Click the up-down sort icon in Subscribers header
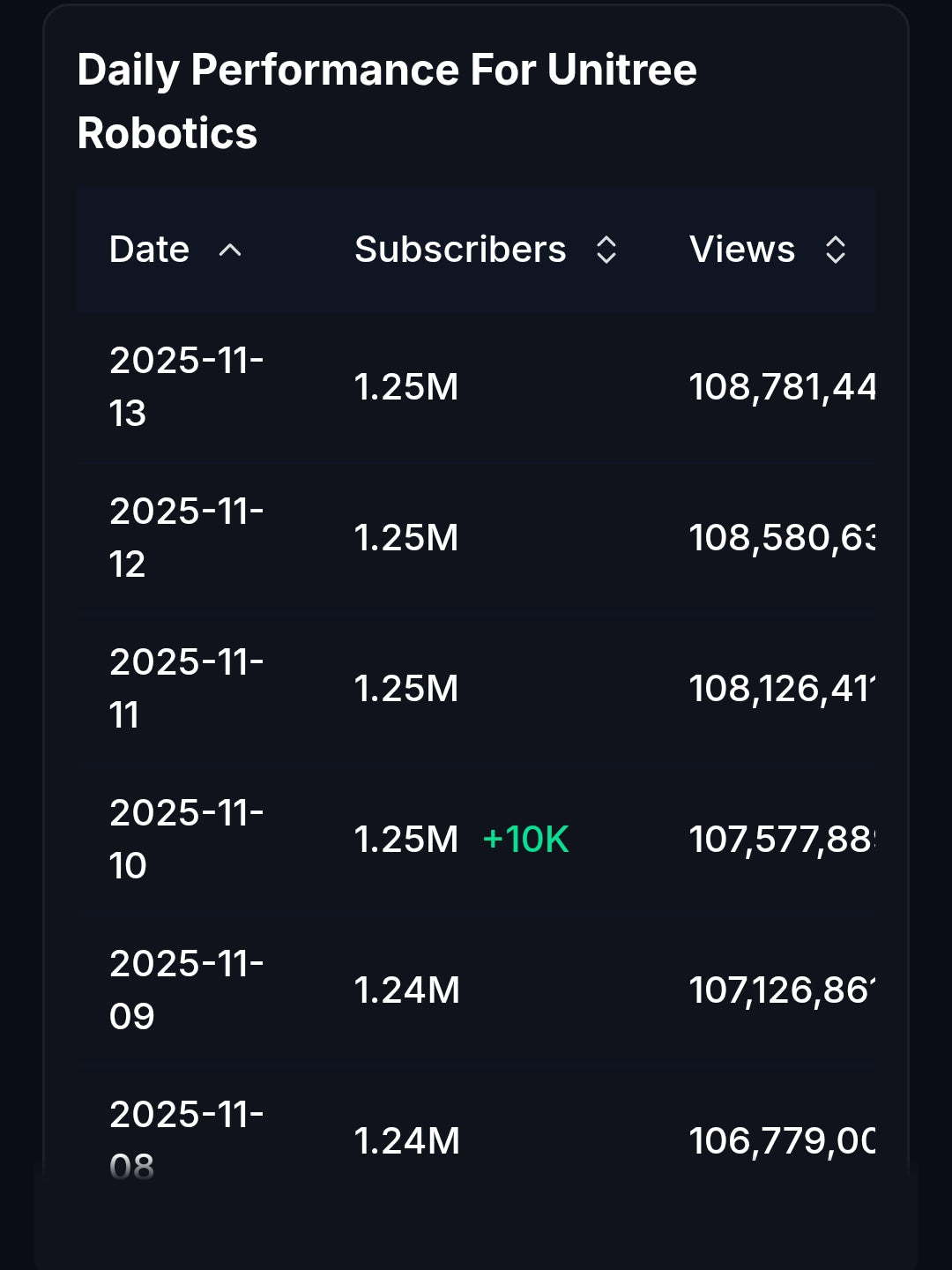The image size is (952, 1270). 606,251
